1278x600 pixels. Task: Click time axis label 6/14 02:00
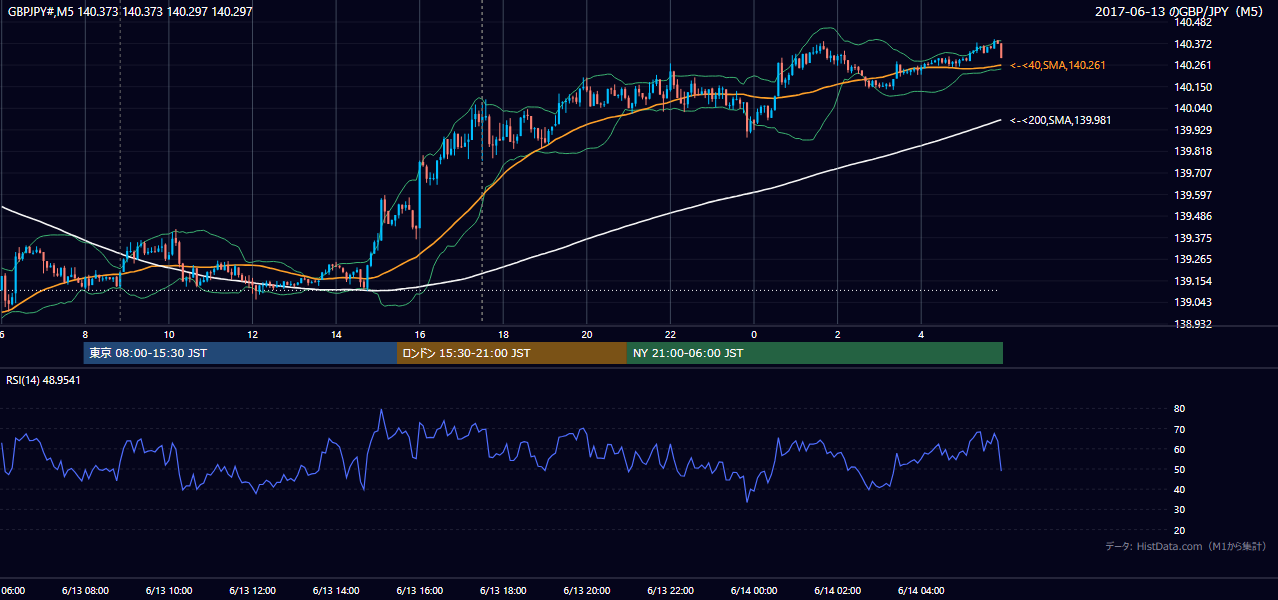pos(837,590)
